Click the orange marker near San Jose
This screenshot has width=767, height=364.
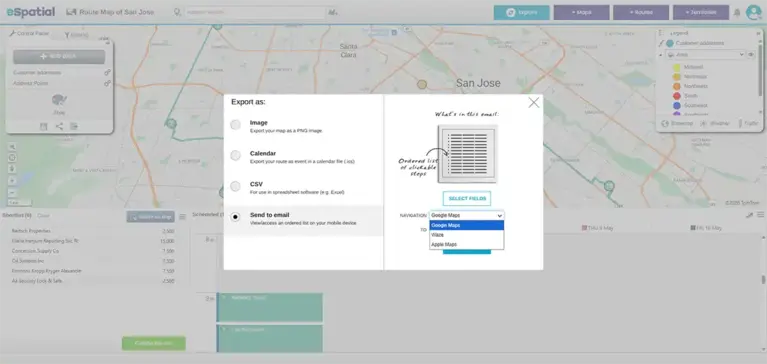pyautogui.click(x=422, y=85)
